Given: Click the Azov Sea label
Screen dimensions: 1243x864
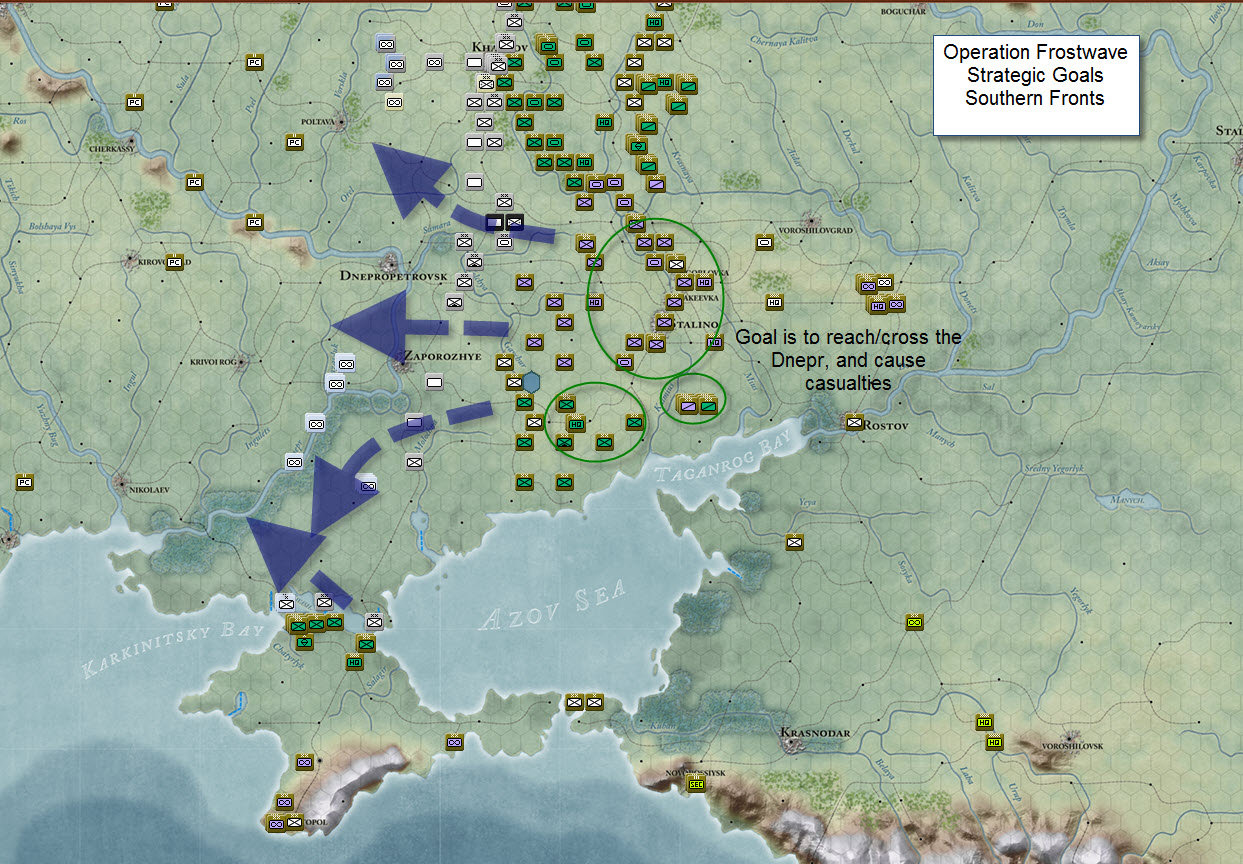Looking at the screenshot, I should 554,605.
